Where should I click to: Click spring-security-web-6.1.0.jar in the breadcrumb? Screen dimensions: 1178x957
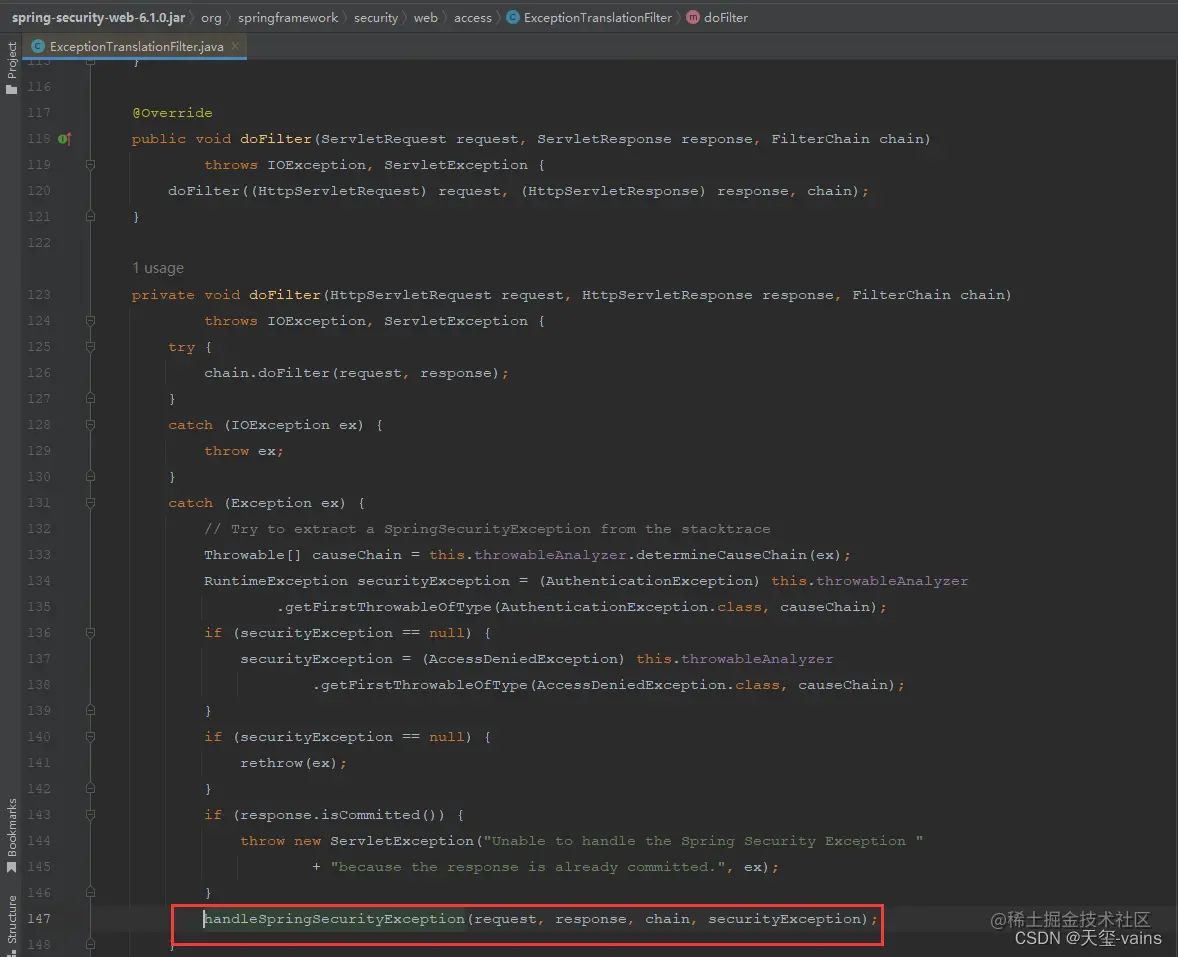[98, 17]
